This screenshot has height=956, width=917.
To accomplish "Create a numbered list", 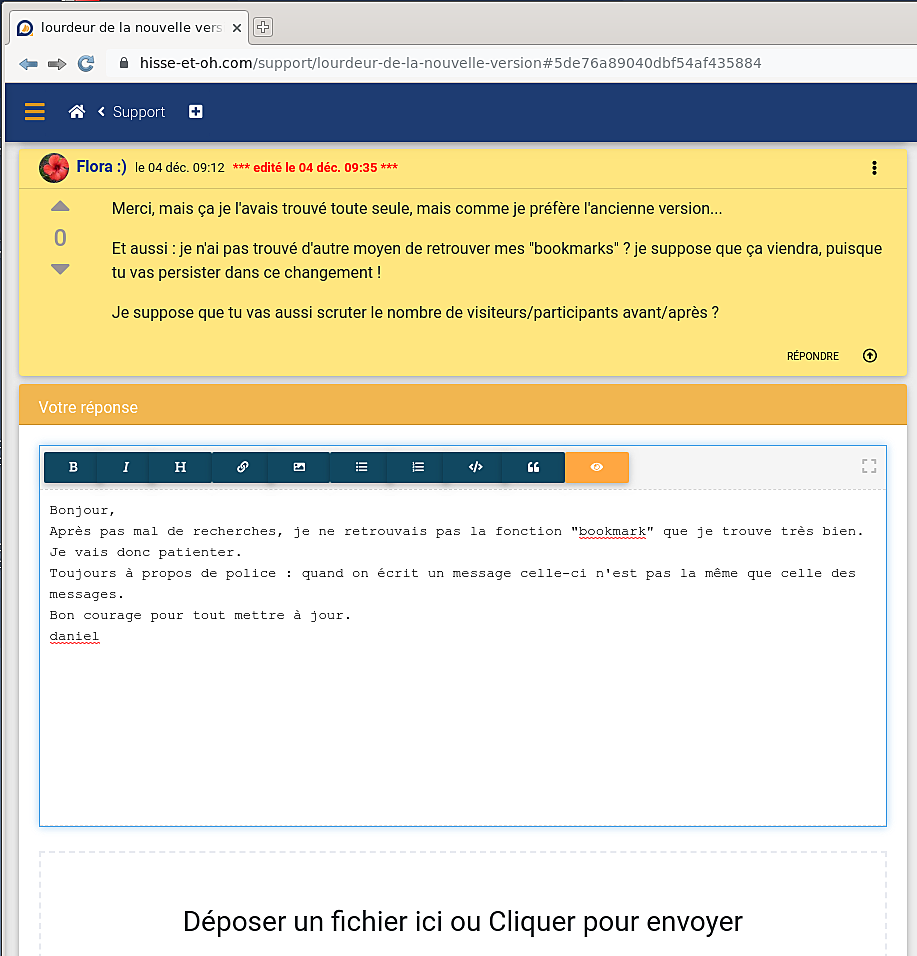I will 418,467.
